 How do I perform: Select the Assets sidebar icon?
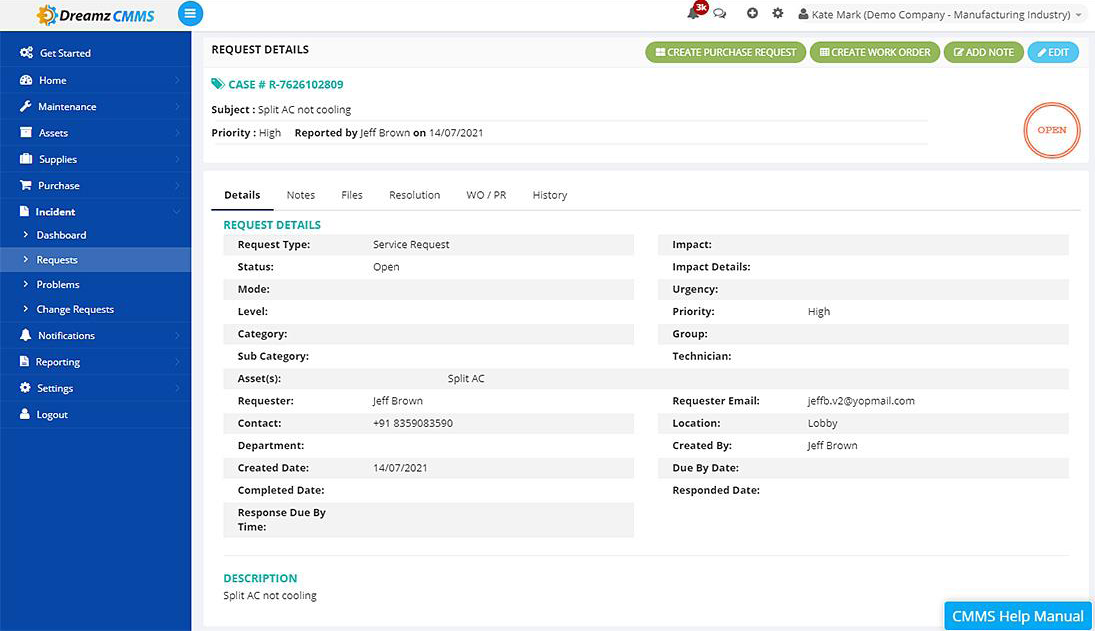click(x=25, y=132)
